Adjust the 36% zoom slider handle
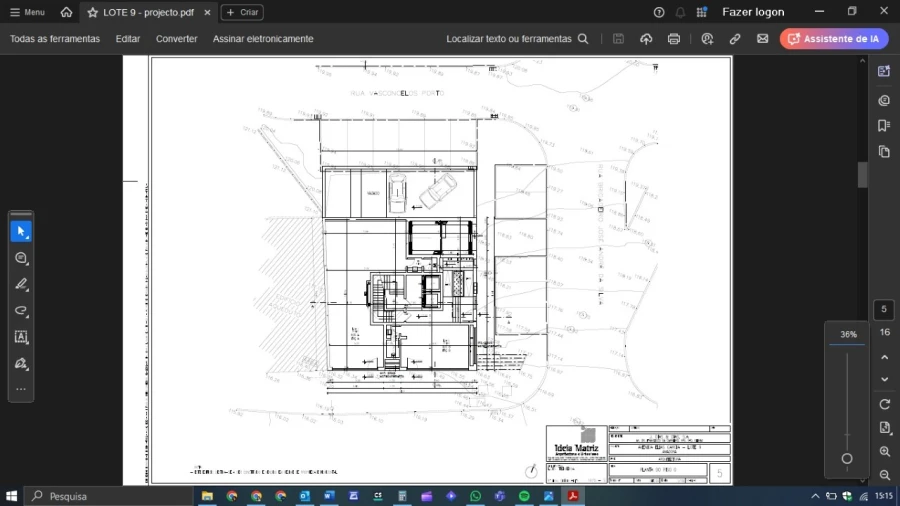 (x=847, y=459)
